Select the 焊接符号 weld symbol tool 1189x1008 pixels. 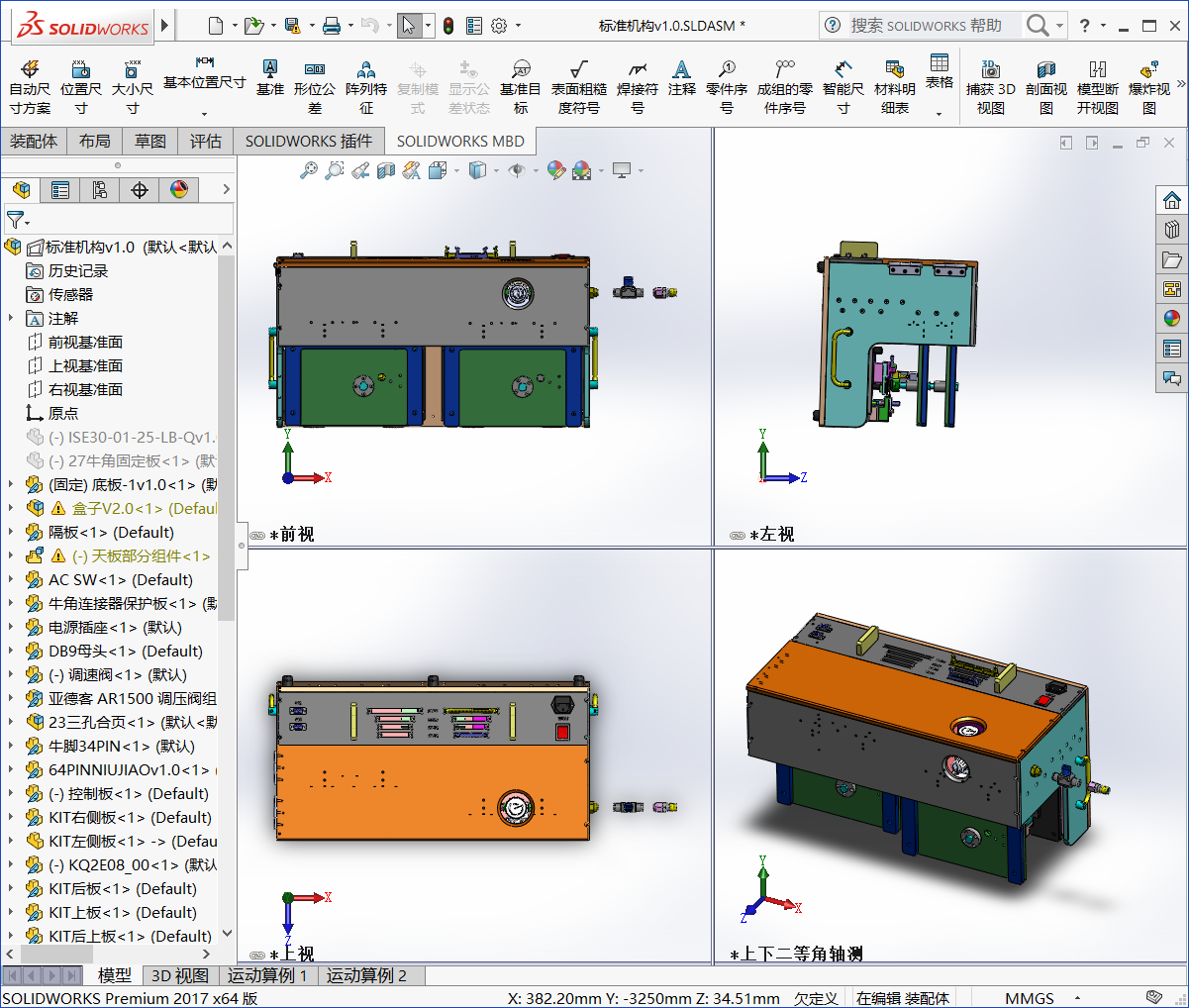tap(638, 87)
